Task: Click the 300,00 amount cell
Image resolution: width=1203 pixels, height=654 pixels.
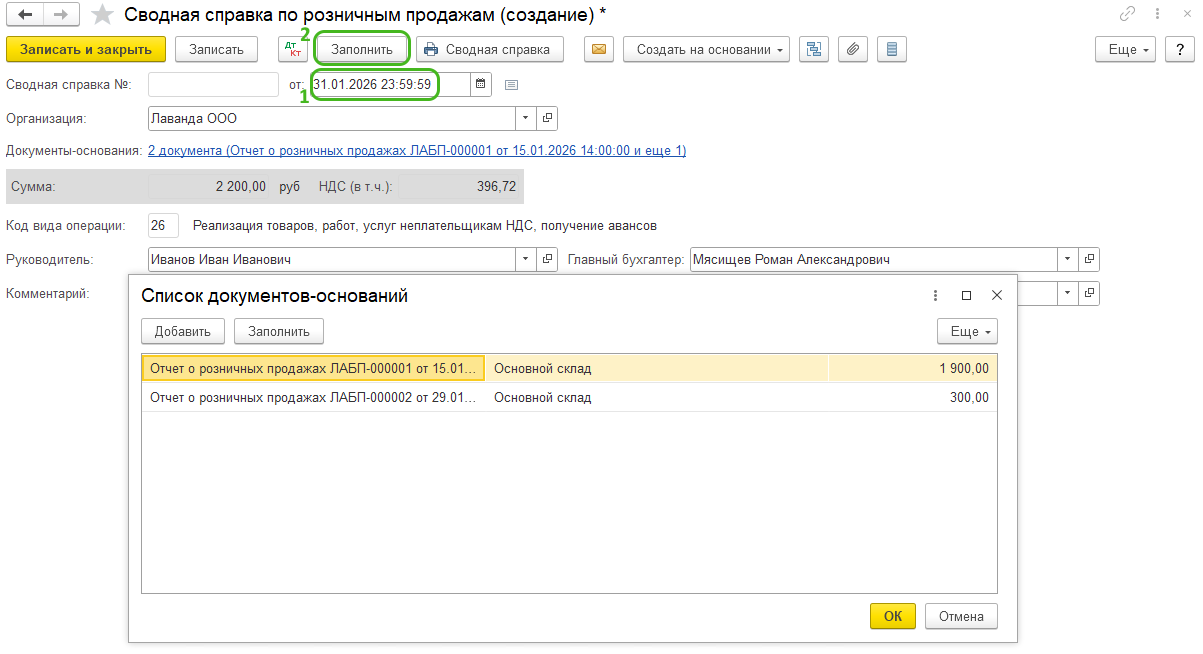Action: click(913, 397)
